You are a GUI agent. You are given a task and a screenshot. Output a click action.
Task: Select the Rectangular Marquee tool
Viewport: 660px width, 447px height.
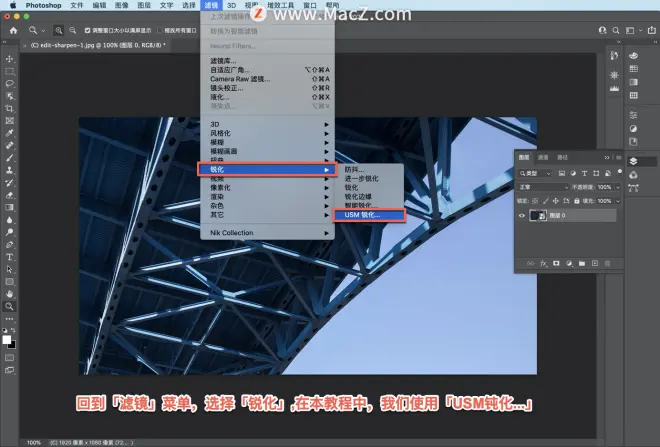(9, 71)
